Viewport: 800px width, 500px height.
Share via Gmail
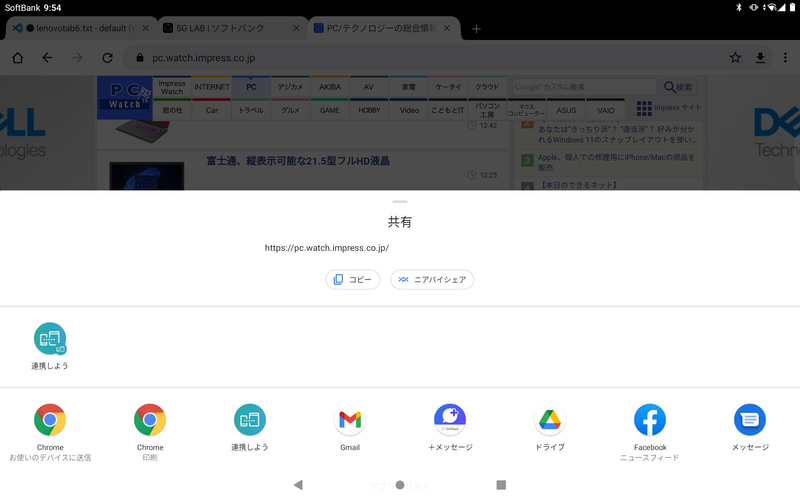(350, 419)
